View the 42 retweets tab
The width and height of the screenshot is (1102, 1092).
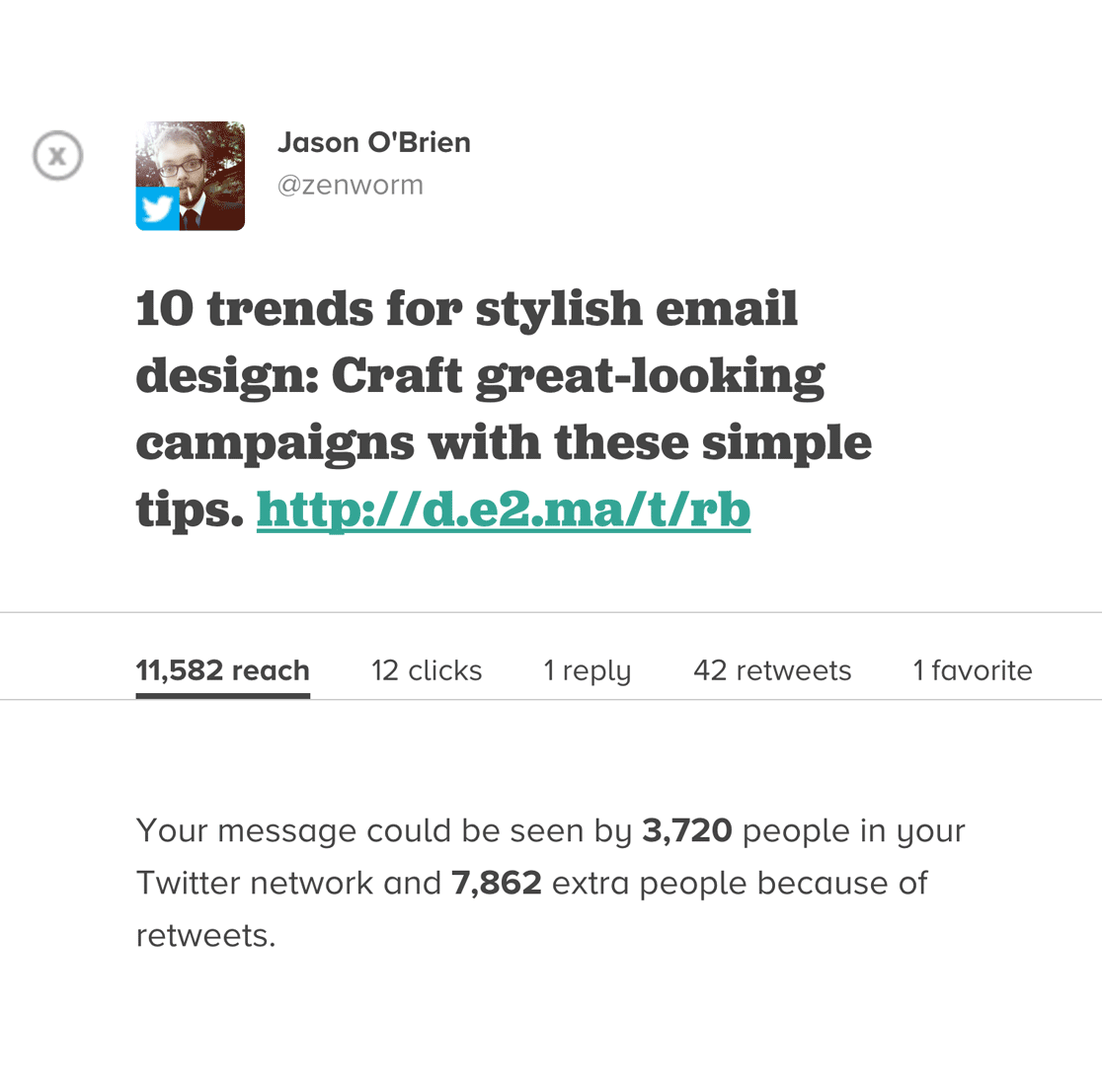pos(772,670)
